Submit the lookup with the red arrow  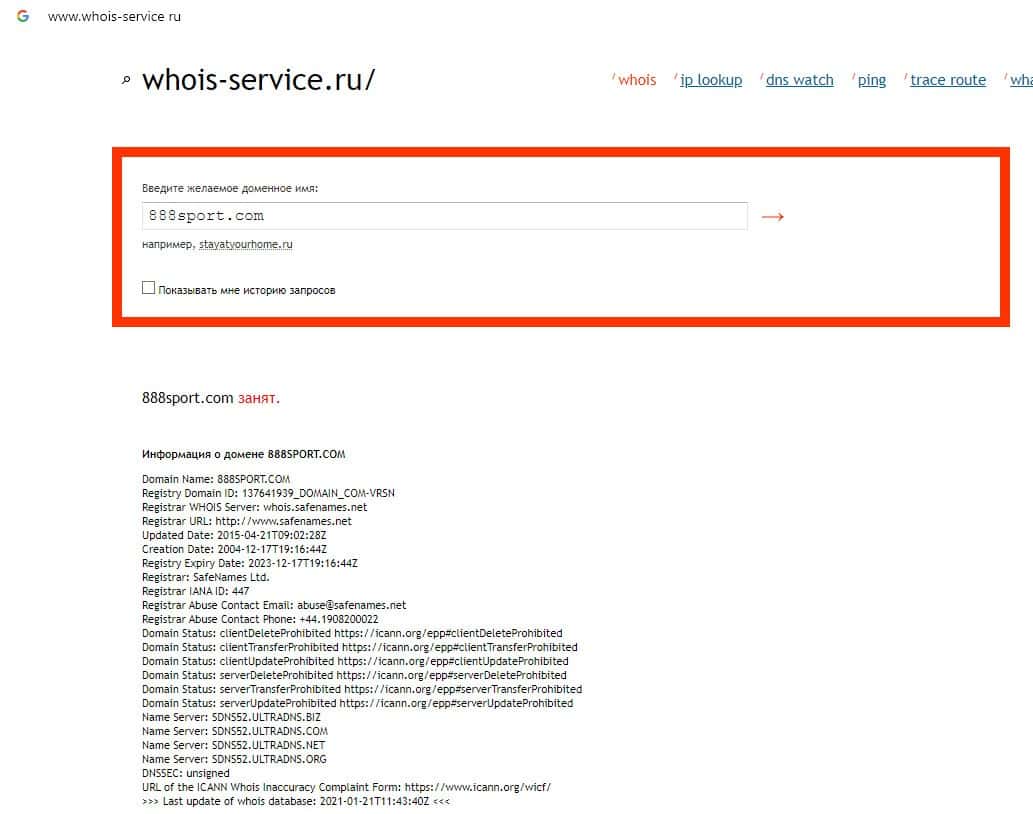pyautogui.click(x=772, y=216)
